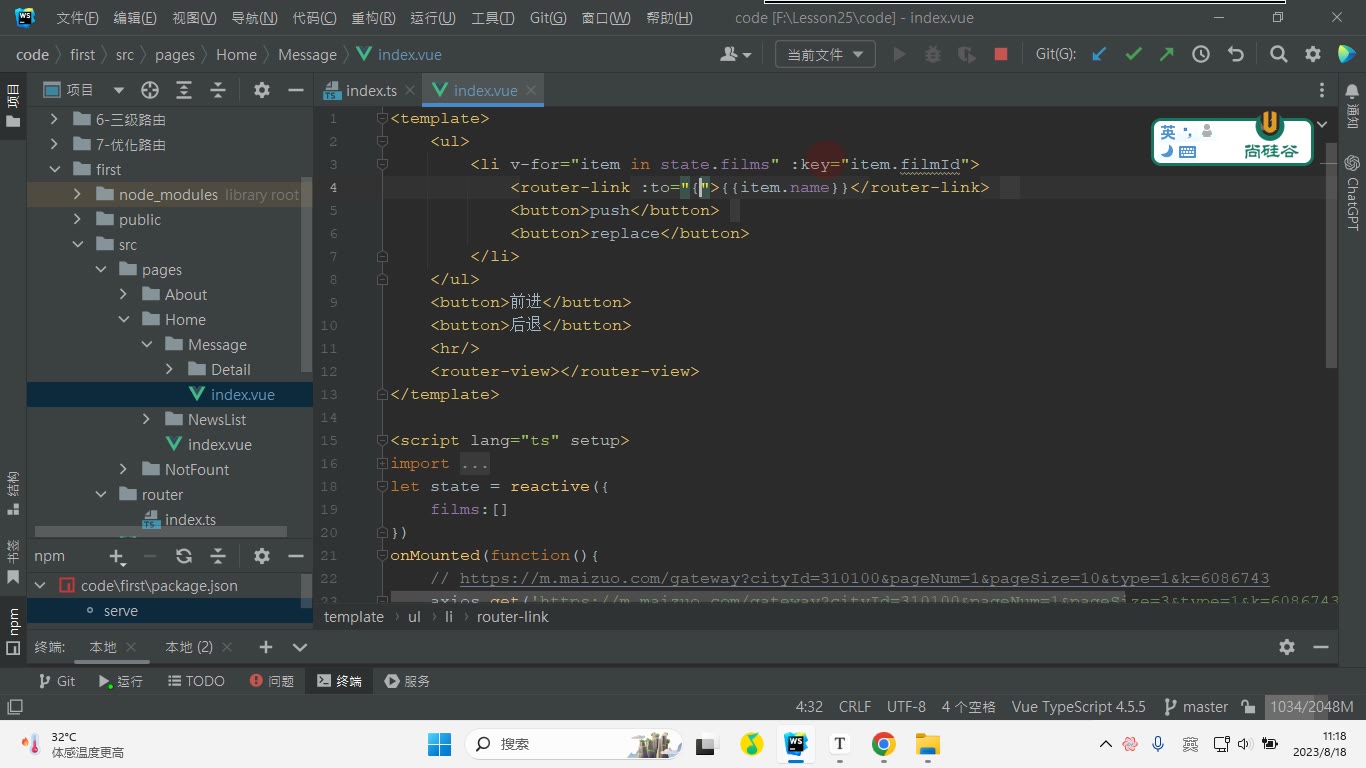Roll back changes with the undo arrow

tap(1235, 55)
